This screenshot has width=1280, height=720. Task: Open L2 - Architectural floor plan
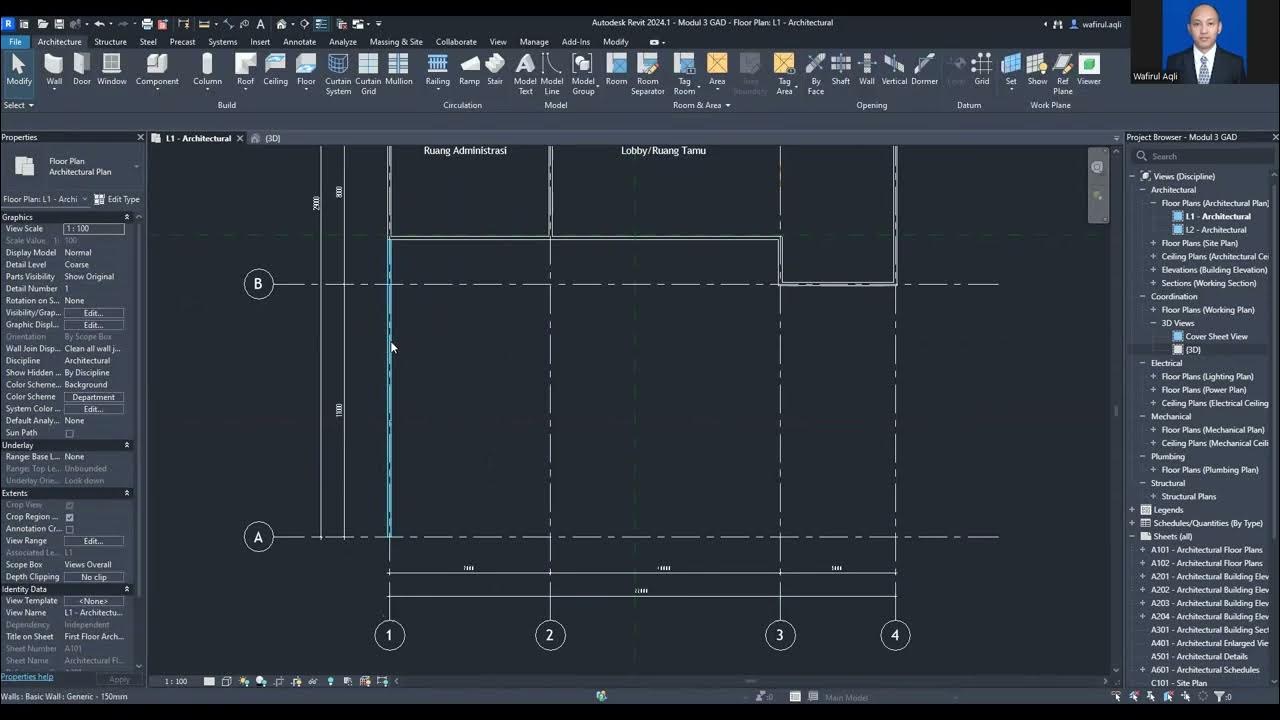1216,230
